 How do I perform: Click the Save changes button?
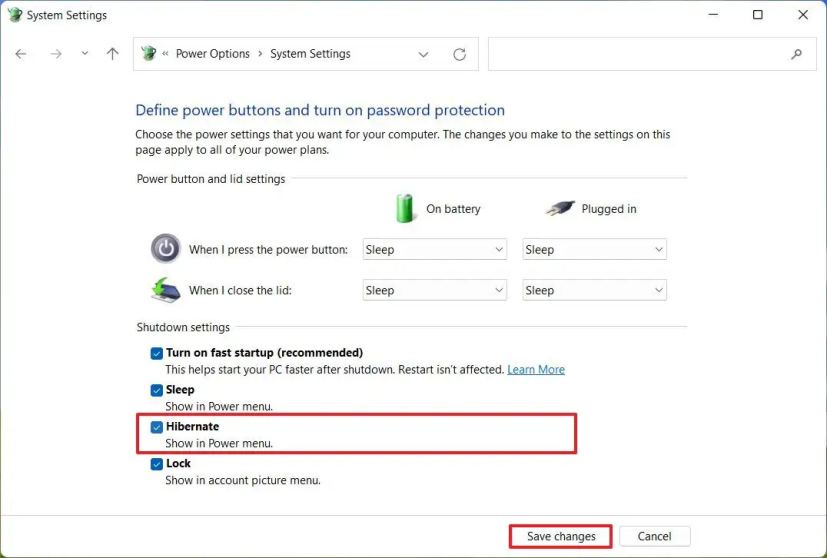(561, 536)
